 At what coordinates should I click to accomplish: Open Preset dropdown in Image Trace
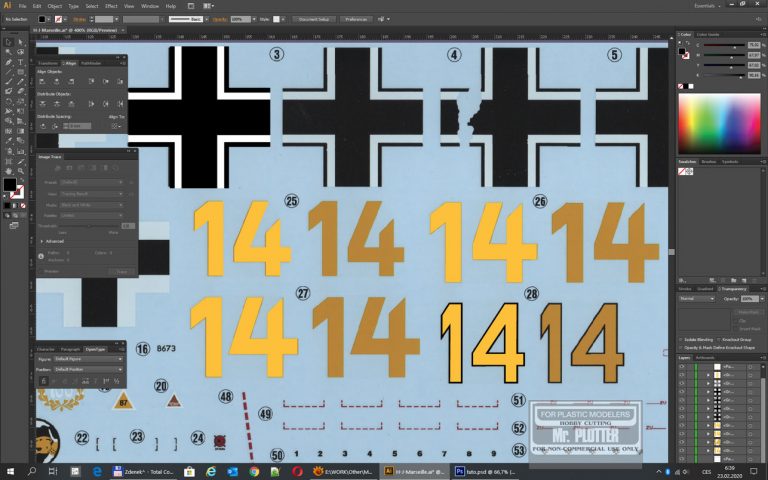(x=92, y=182)
